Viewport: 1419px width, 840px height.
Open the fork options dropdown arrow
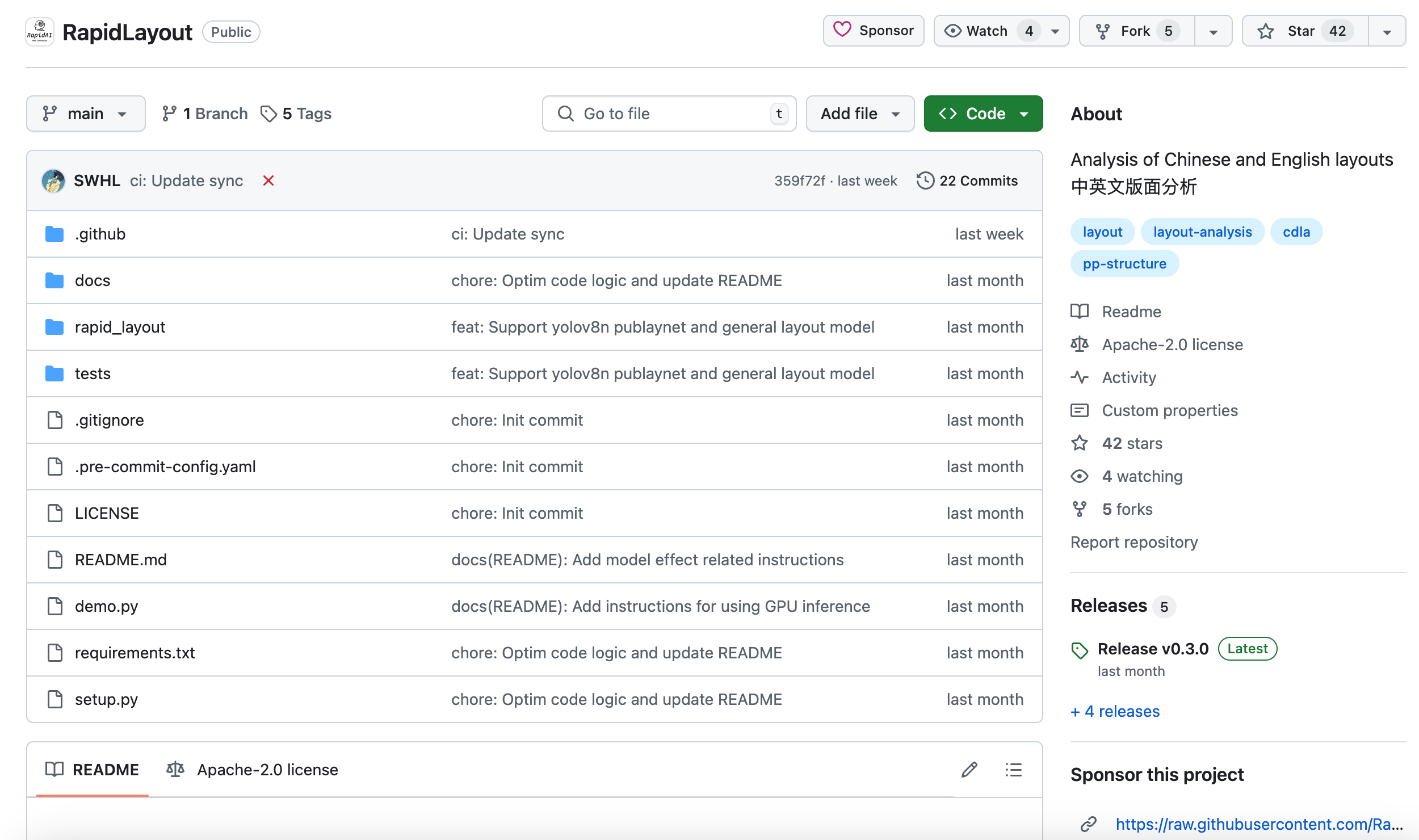point(1214,31)
